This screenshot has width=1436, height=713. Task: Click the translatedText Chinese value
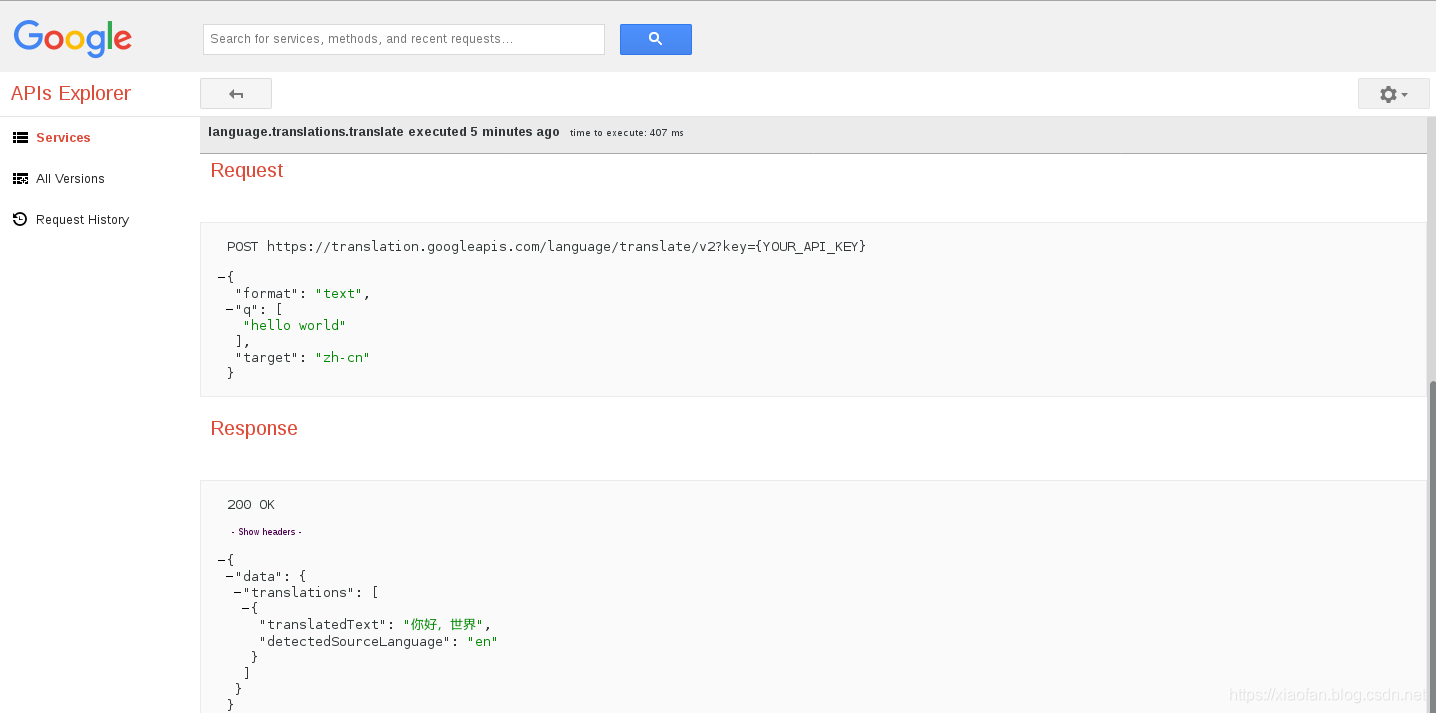[x=443, y=624]
